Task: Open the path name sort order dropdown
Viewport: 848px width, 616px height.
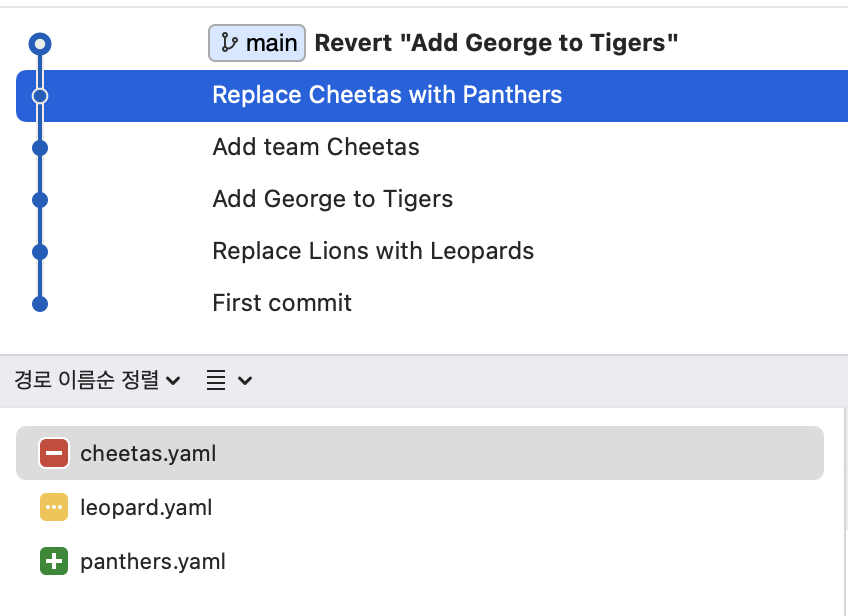Action: tap(97, 380)
